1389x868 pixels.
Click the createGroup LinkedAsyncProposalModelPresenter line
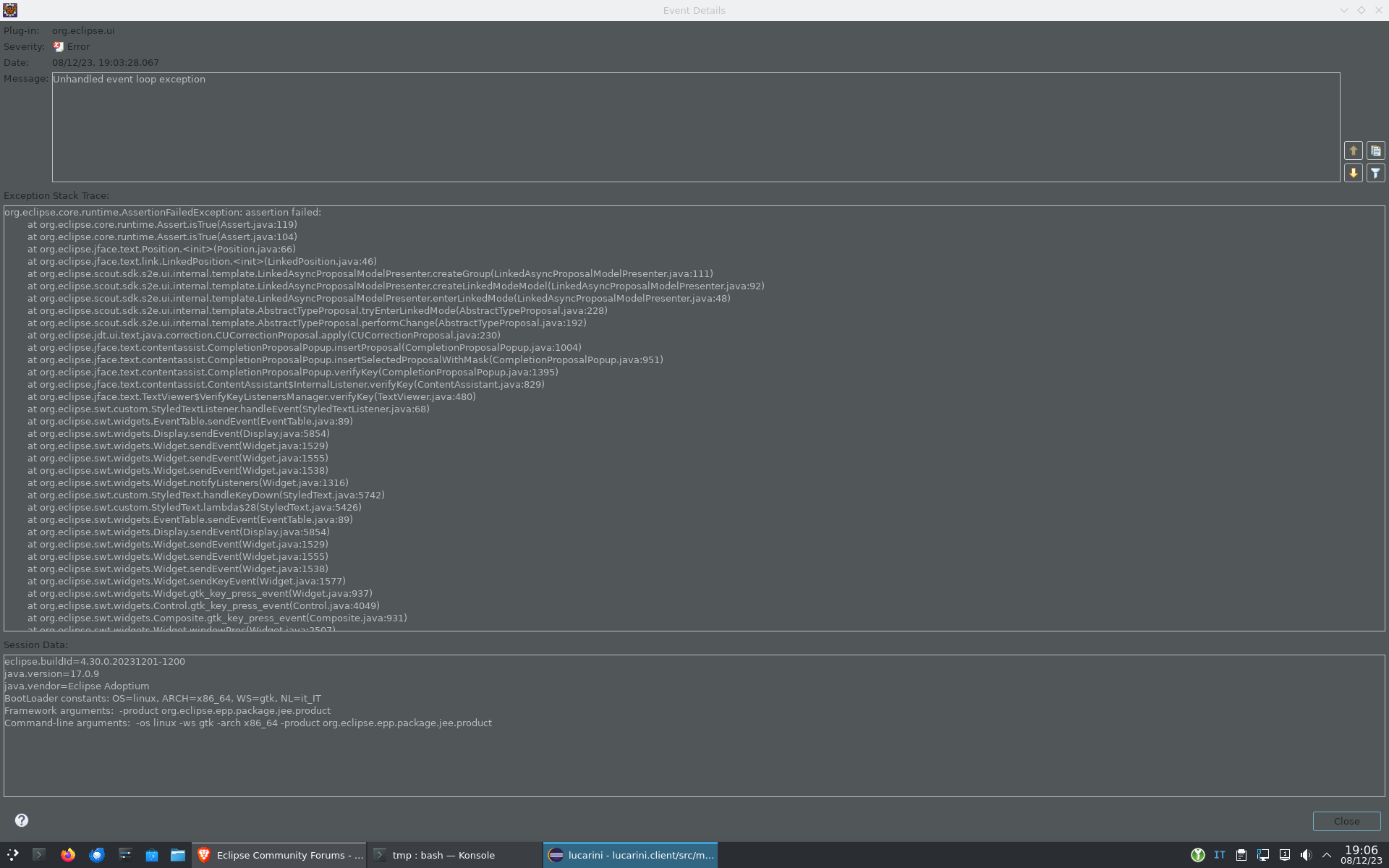point(370,274)
